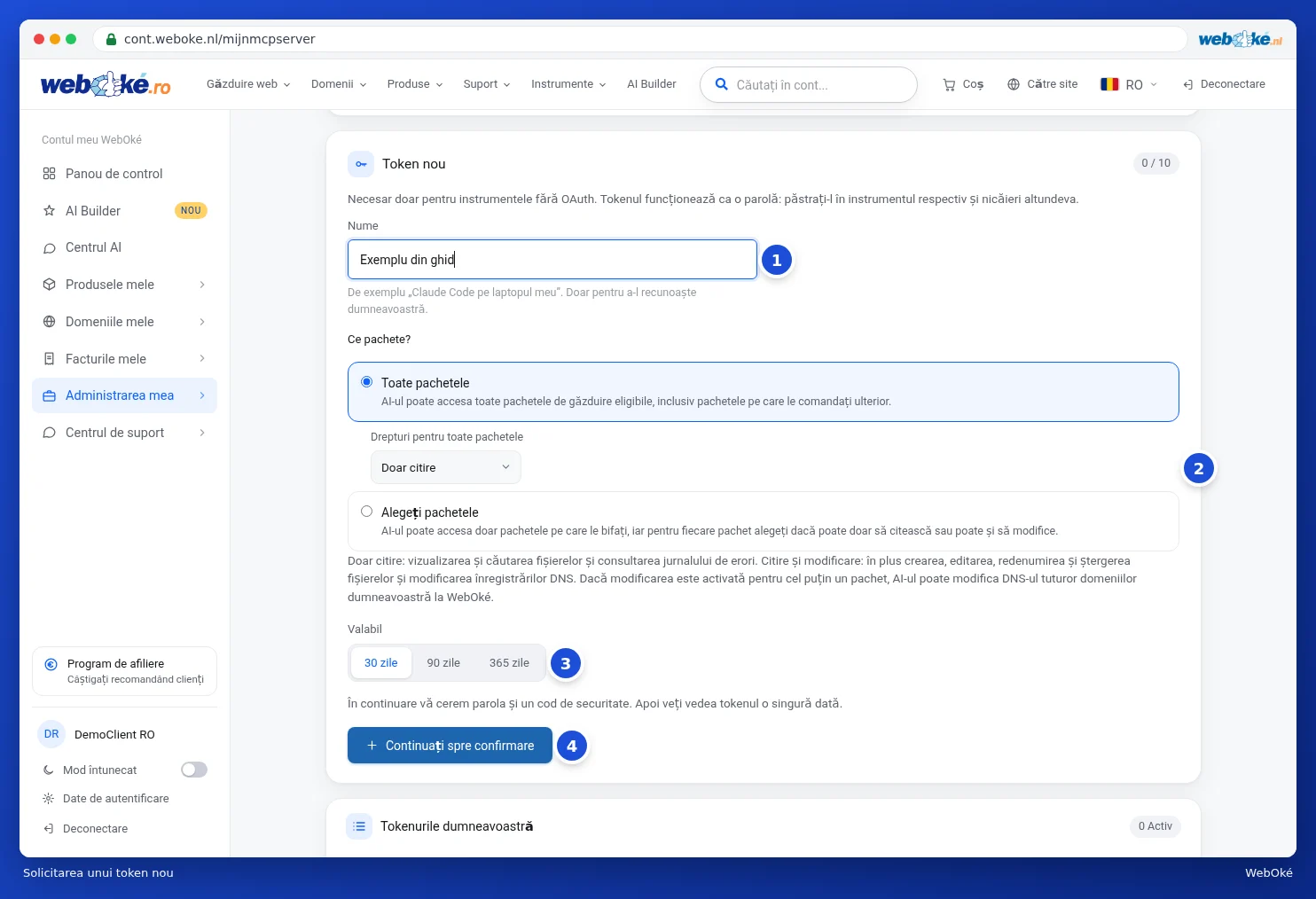Open AI Builder in top navigation
Screen dimensions: 1316x899
(x=652, y=84)
